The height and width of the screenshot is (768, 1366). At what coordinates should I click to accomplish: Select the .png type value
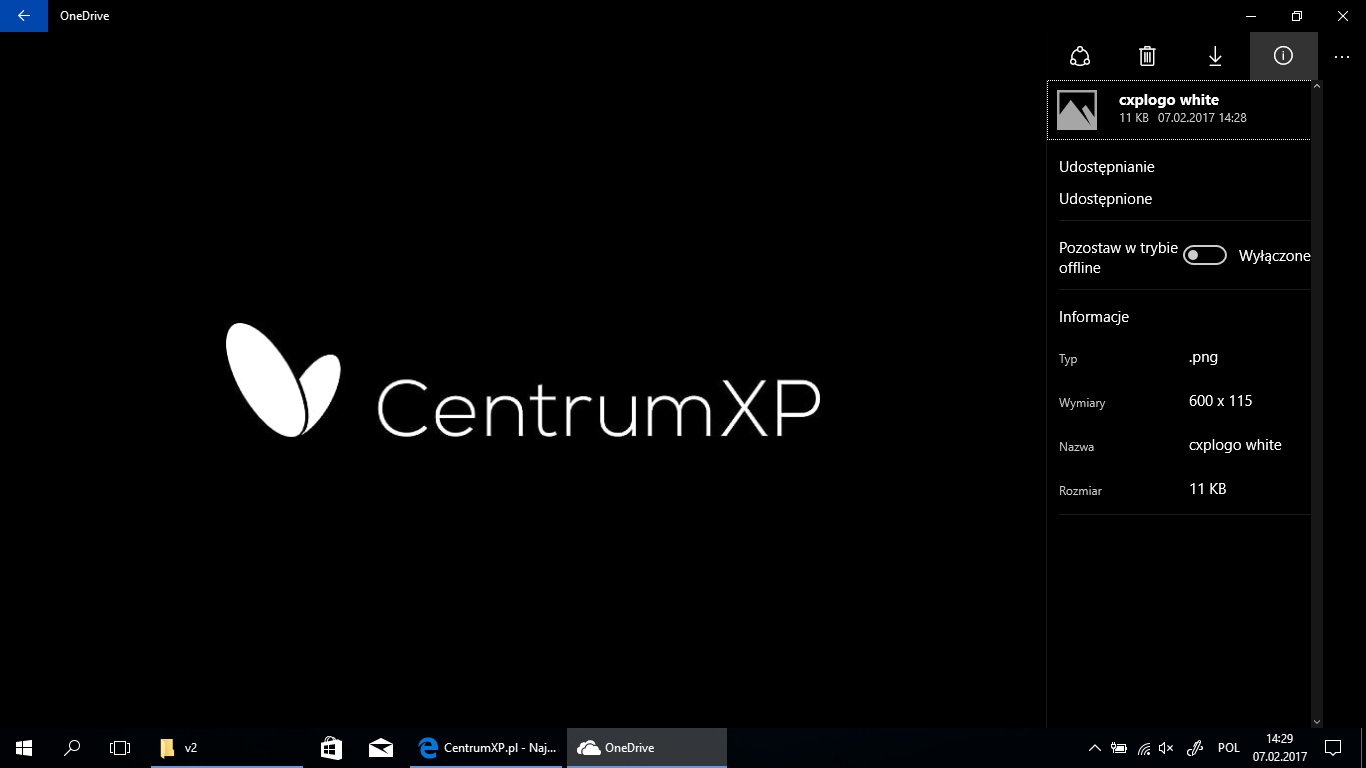point(1203,357)
